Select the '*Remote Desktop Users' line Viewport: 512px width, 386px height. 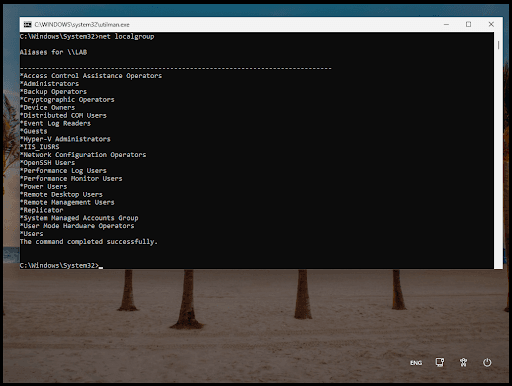[x=61, y=194]
